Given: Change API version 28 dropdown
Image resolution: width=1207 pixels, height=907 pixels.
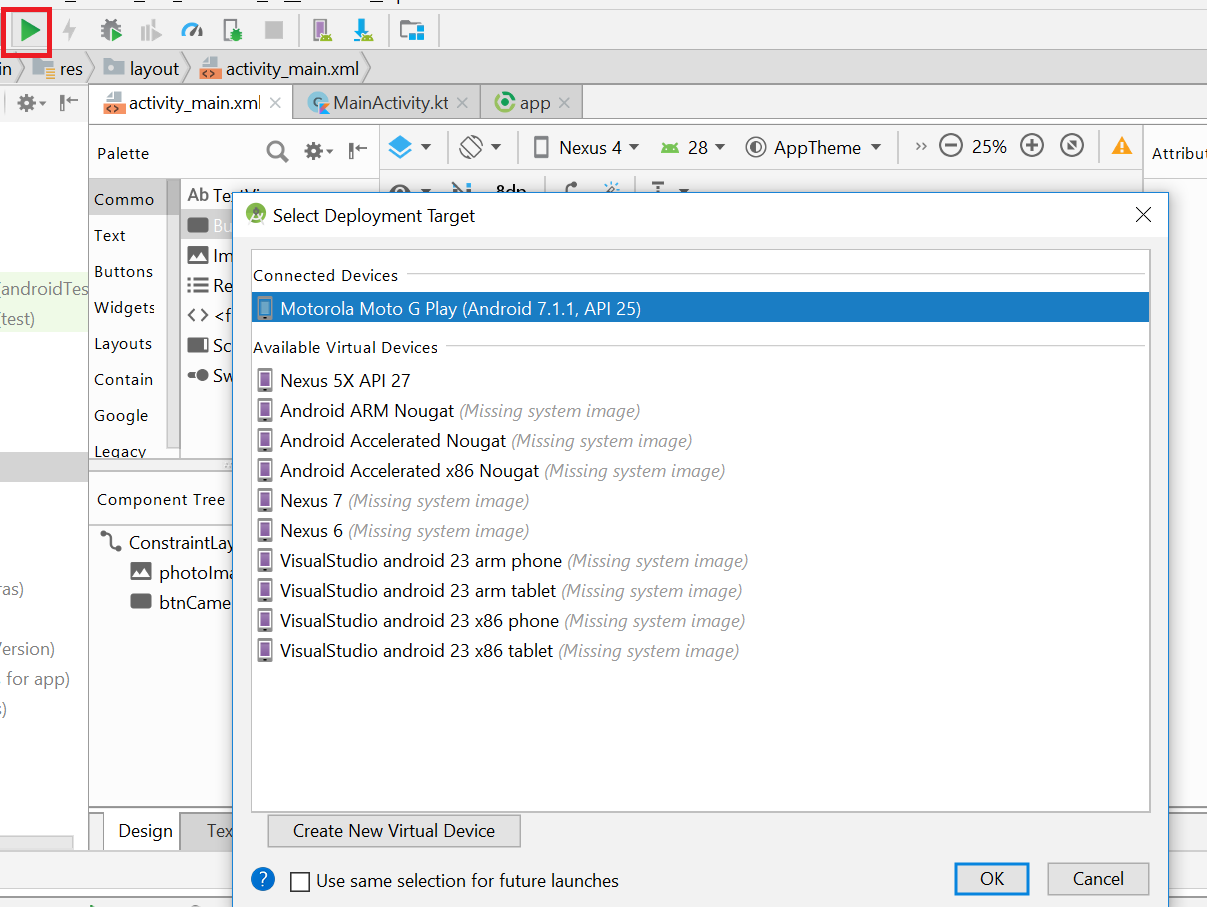Looking at the screenshot, I should point(693,148).
